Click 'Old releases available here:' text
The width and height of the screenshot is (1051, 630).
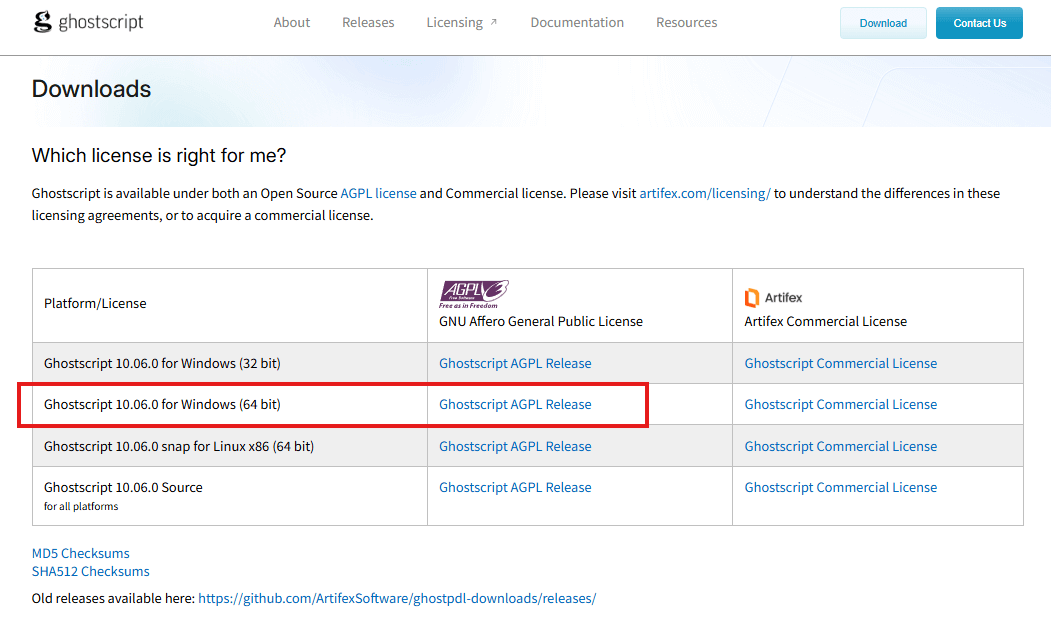(113, 598)
